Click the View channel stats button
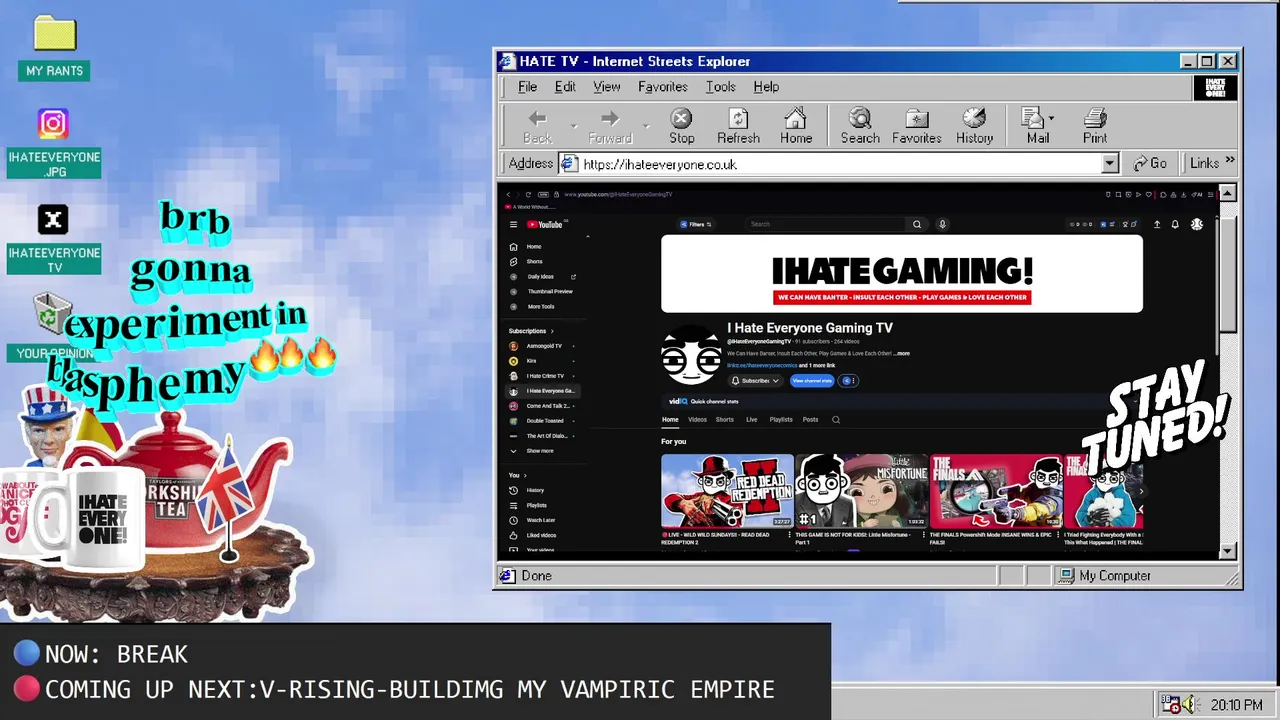The height and width of the screenshot is (720, 1280). click(812, 381)
